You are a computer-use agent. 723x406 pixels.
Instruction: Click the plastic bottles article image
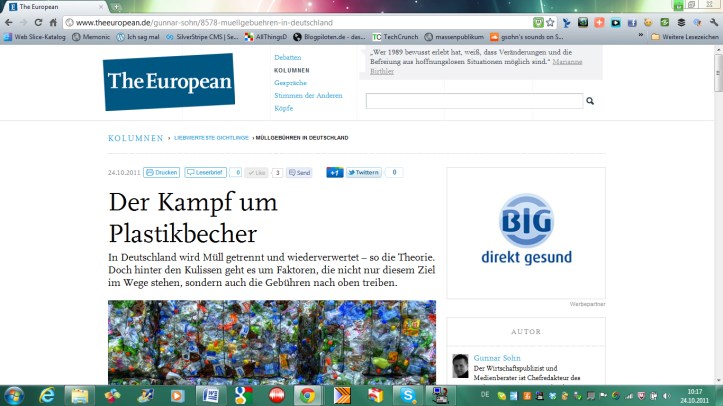click(x=272, y=342)
